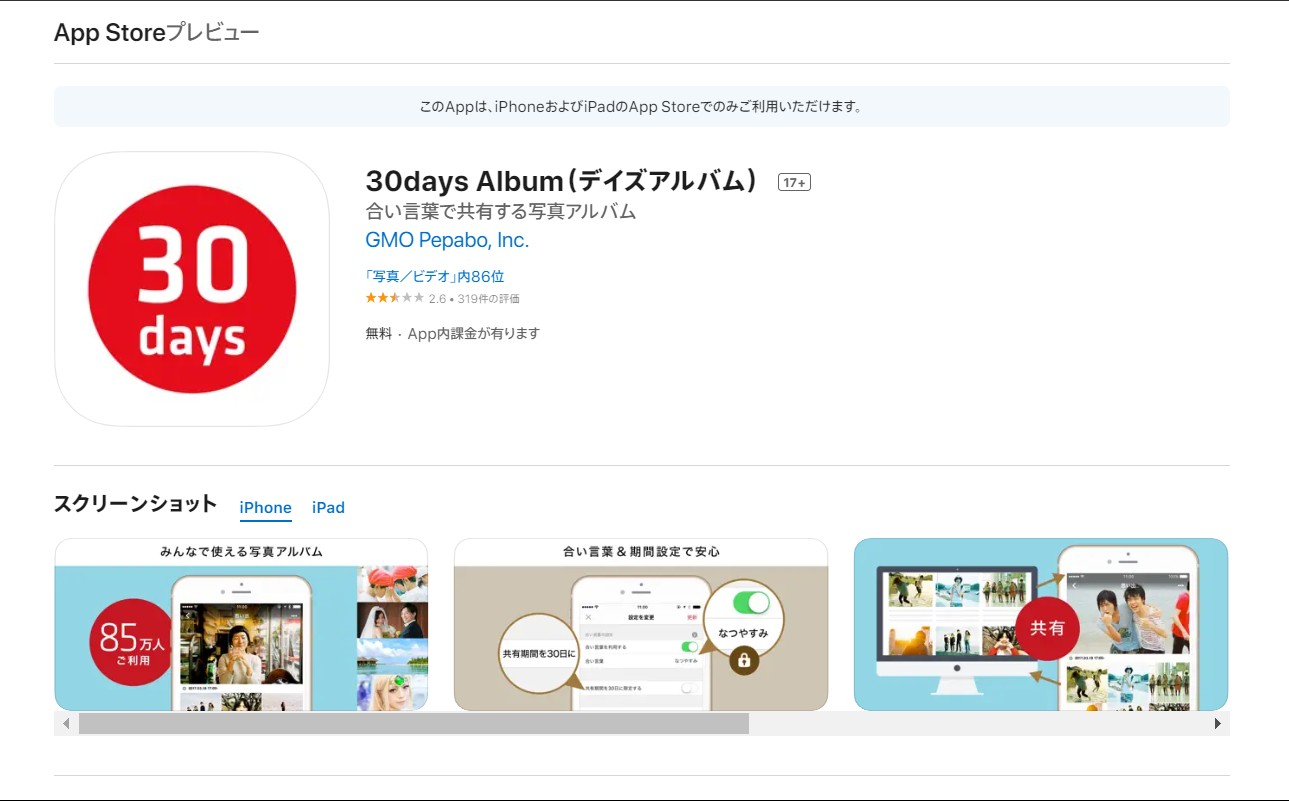1289x801 pixels.
Task: Click the App Store header title
Action: (109, 33)
